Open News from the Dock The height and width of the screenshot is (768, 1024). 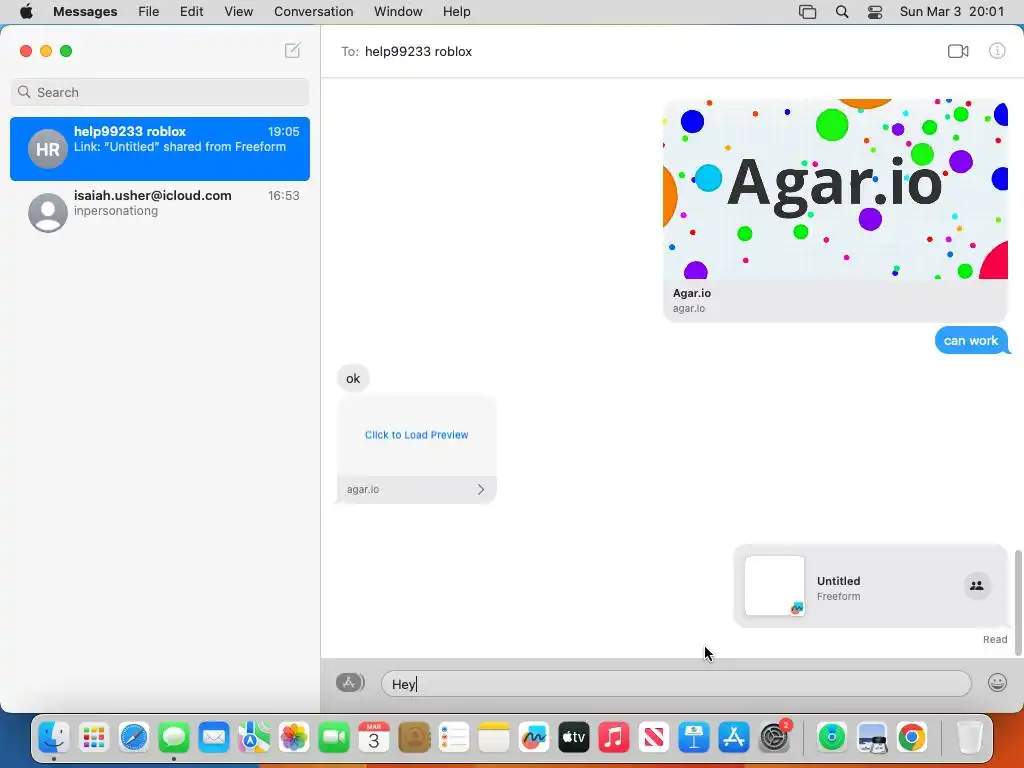coord(654,737)
